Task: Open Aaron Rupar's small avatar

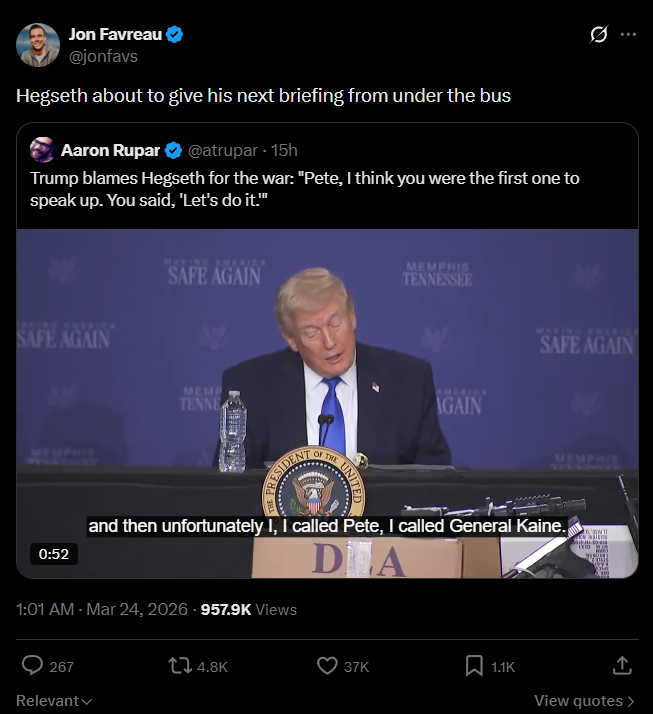Action: pyautogui.click(x=42, y=150)
